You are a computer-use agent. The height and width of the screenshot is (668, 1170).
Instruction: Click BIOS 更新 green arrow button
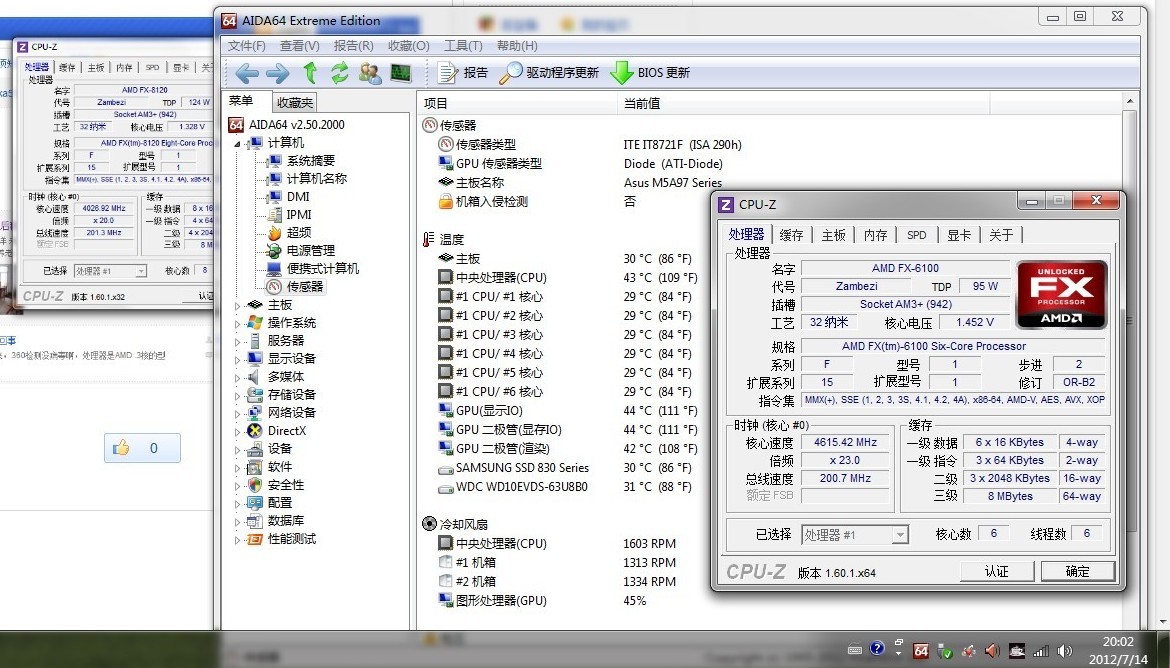[650, 73]
